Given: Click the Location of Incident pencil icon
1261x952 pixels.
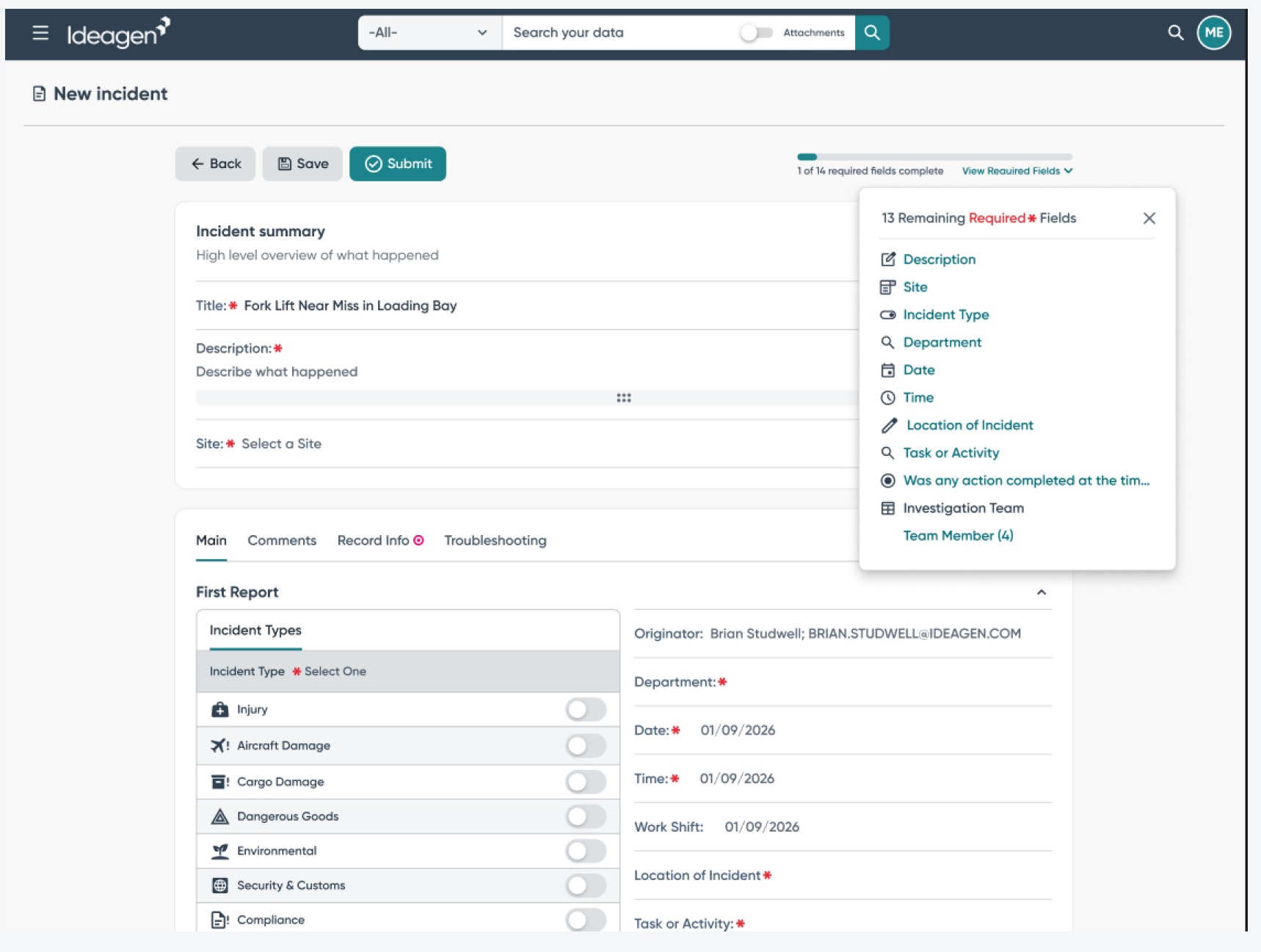Looking at the screenshot, I should point(890,425).
